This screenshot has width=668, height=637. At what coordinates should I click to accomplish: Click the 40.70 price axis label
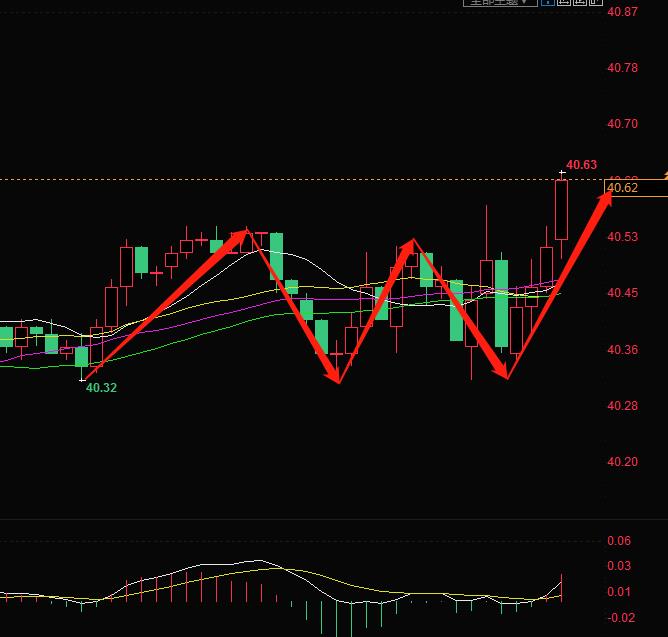pos(622,124)
